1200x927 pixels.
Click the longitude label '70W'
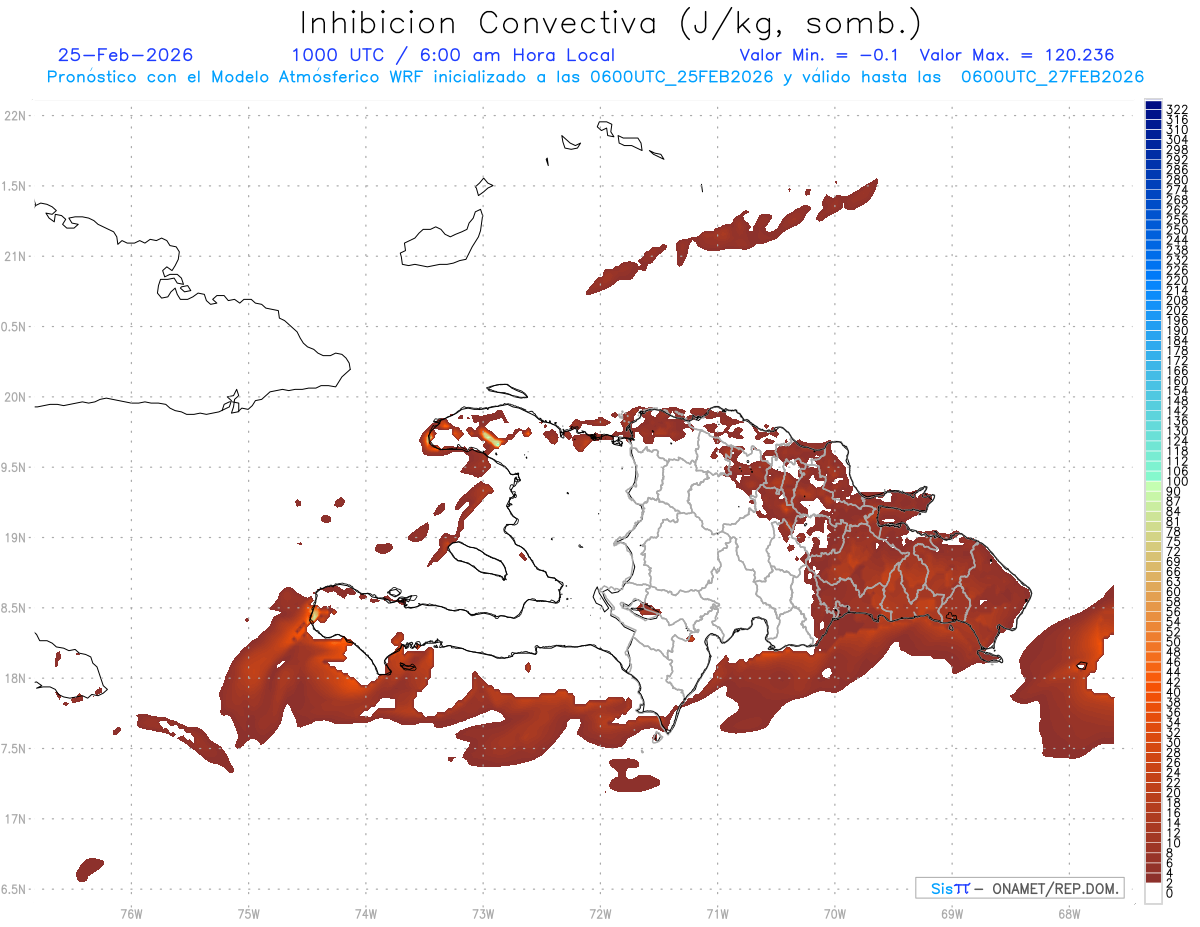tap(835, 912)
